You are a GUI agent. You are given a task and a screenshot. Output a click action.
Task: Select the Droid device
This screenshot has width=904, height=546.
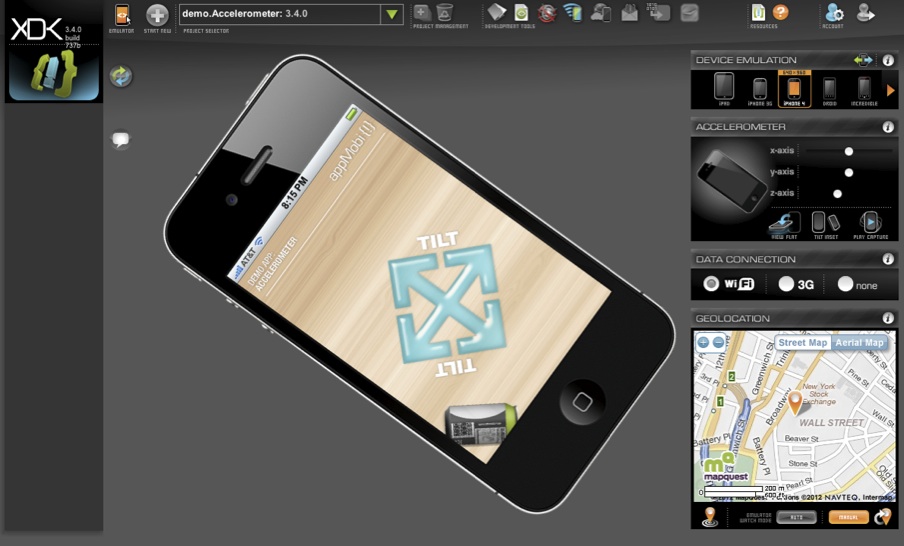click(x=829, y=92)
